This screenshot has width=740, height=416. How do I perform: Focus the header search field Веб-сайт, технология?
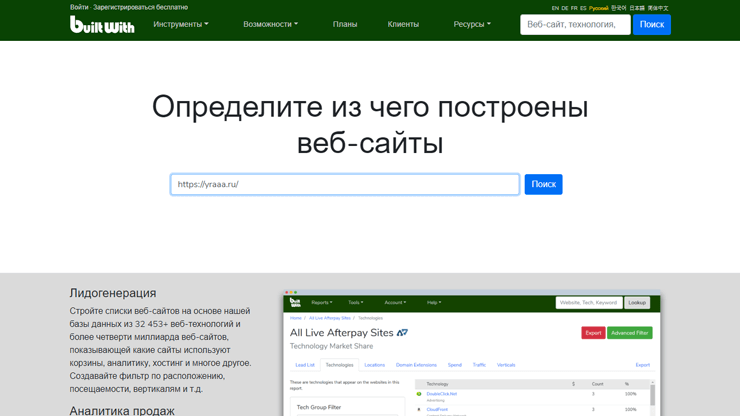coord(575,25)
